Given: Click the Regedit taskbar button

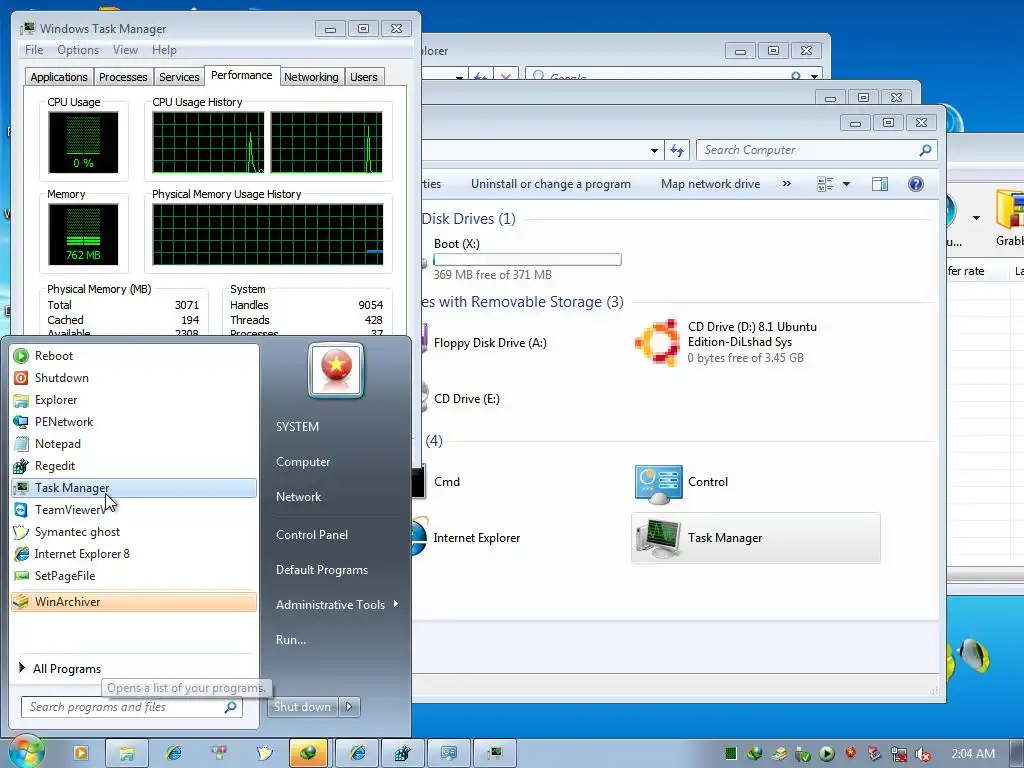Looking at the screenshot, I should click(x=402, y=753).
